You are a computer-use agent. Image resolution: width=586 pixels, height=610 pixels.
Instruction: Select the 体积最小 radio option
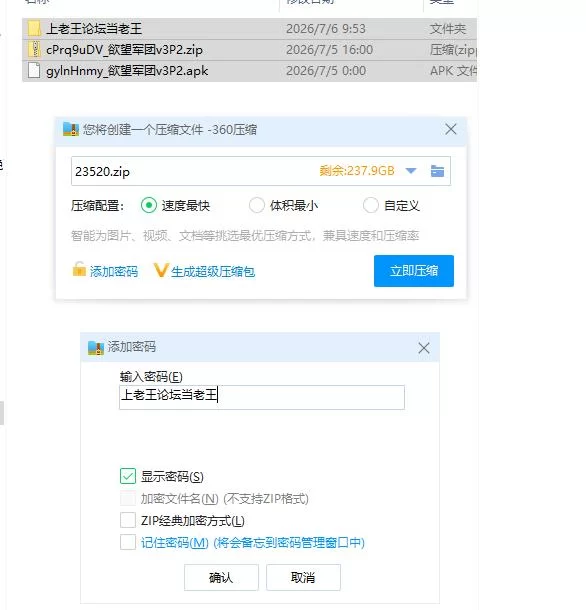pyautogui.click(x=257, y=205)
